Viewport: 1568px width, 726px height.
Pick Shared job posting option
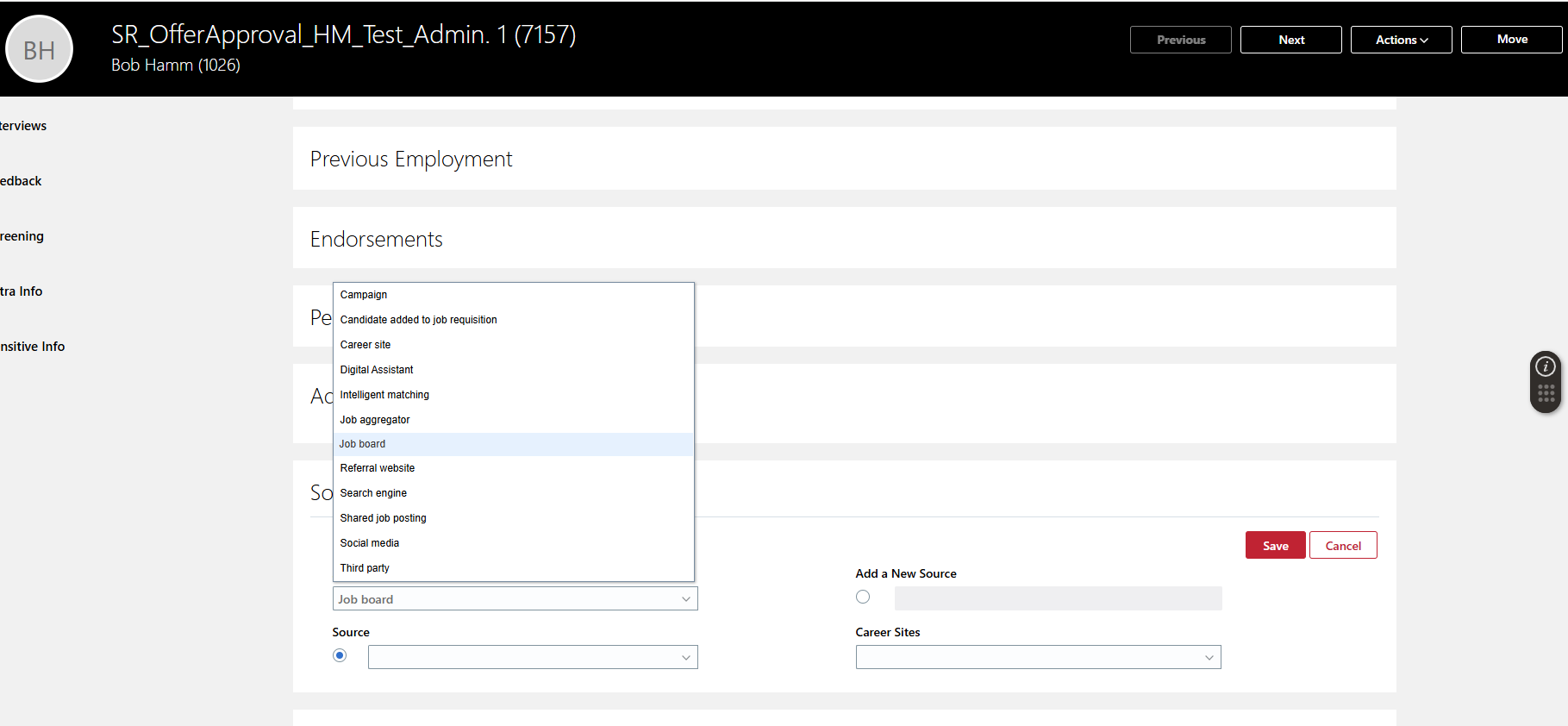tap(513, 518)
